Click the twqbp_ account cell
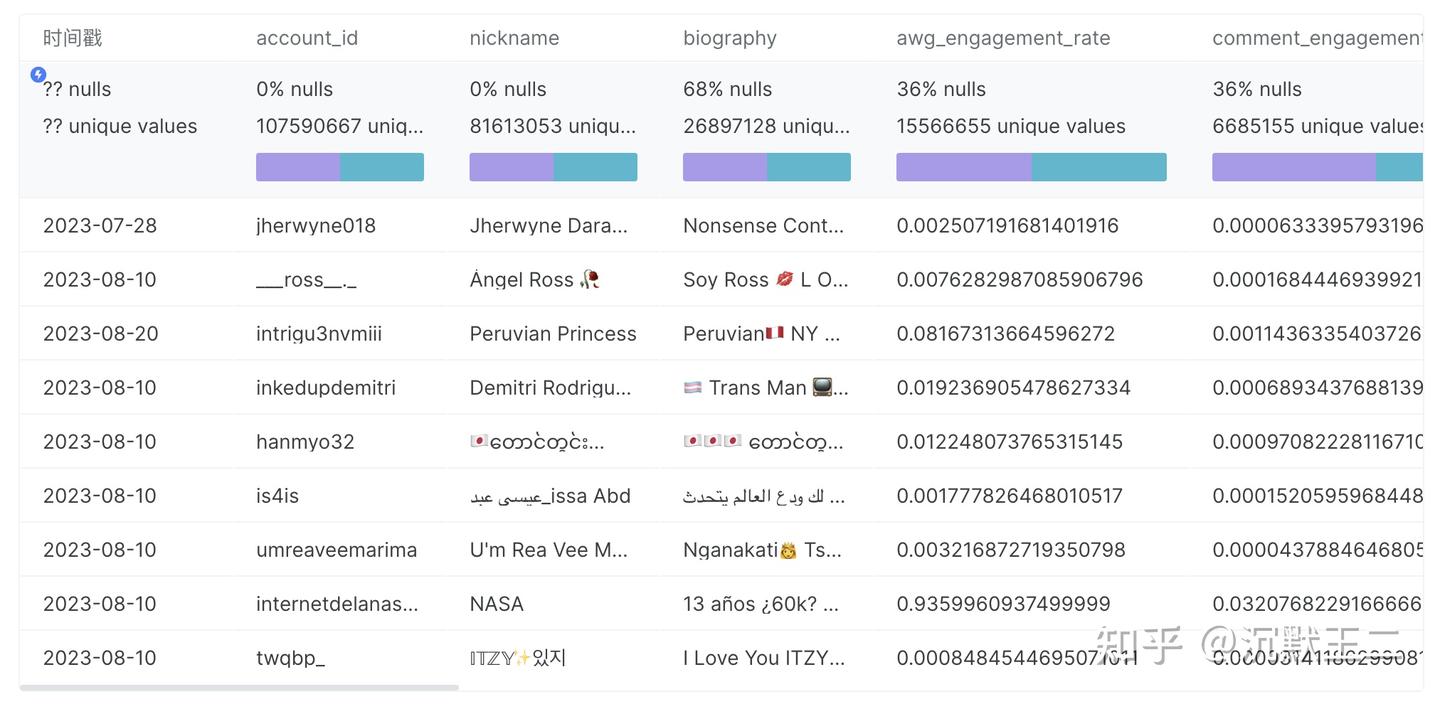The image size is (1440, 704). 290,658
